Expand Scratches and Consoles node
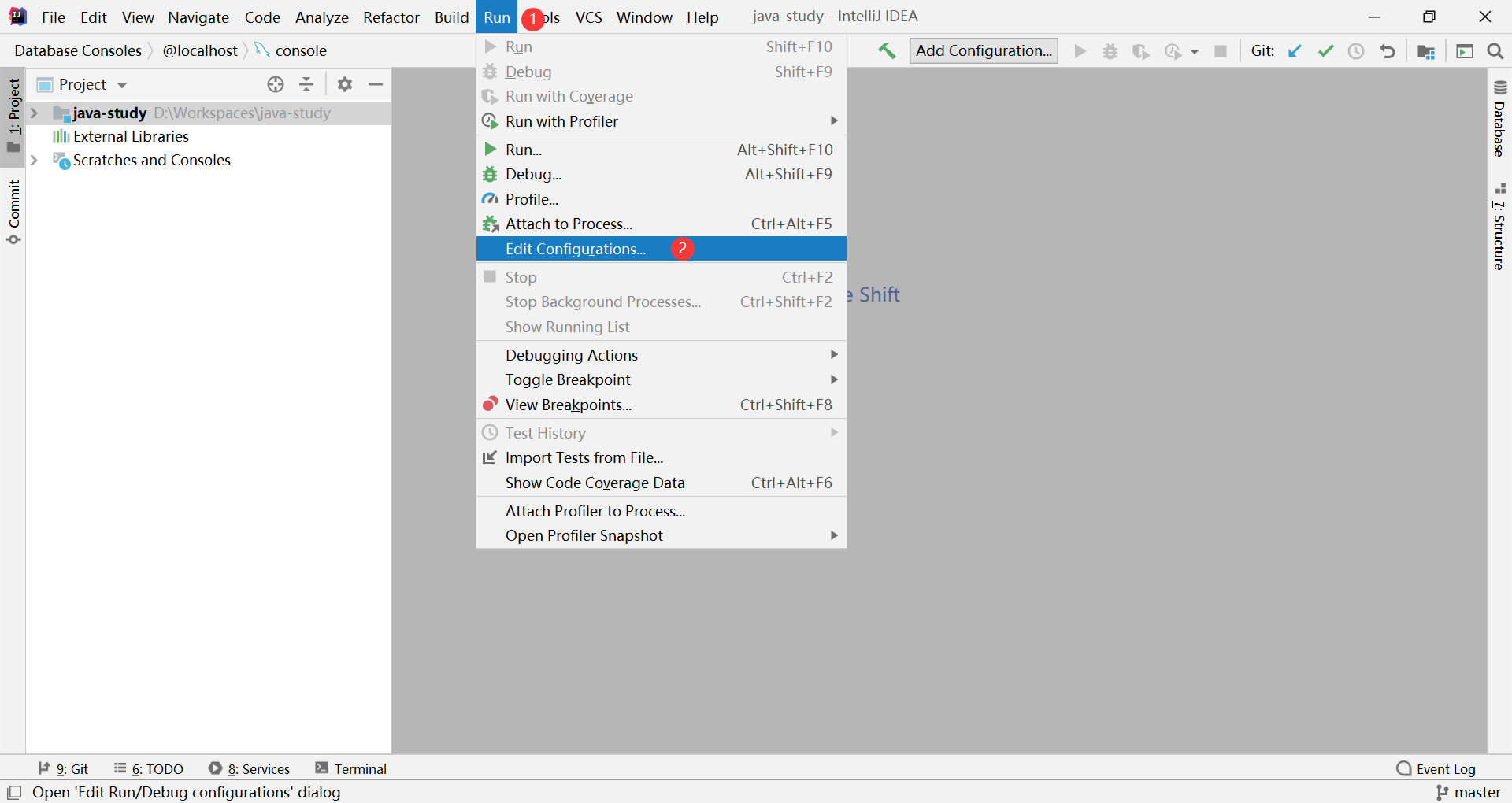1512x803 pixels. point(34,161)
